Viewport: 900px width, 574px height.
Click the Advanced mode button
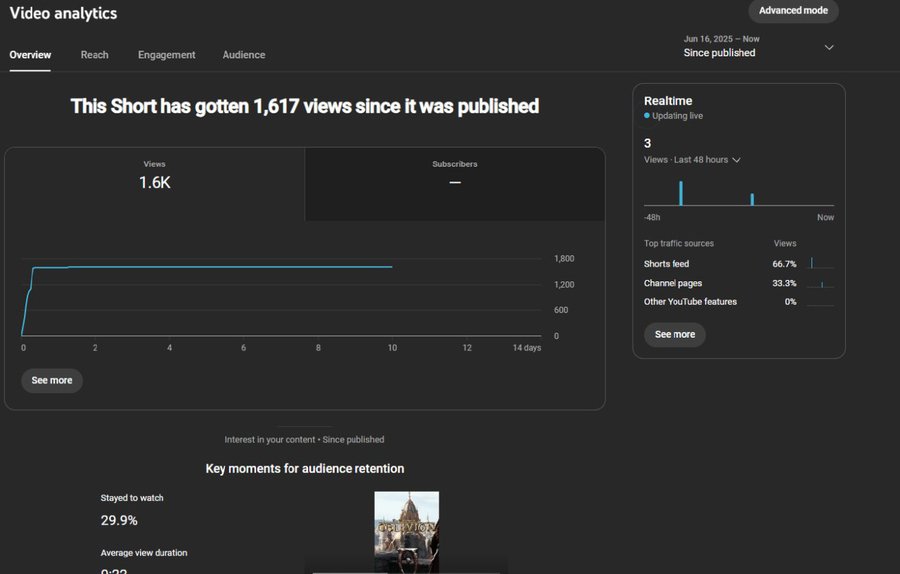click(793, 10)
